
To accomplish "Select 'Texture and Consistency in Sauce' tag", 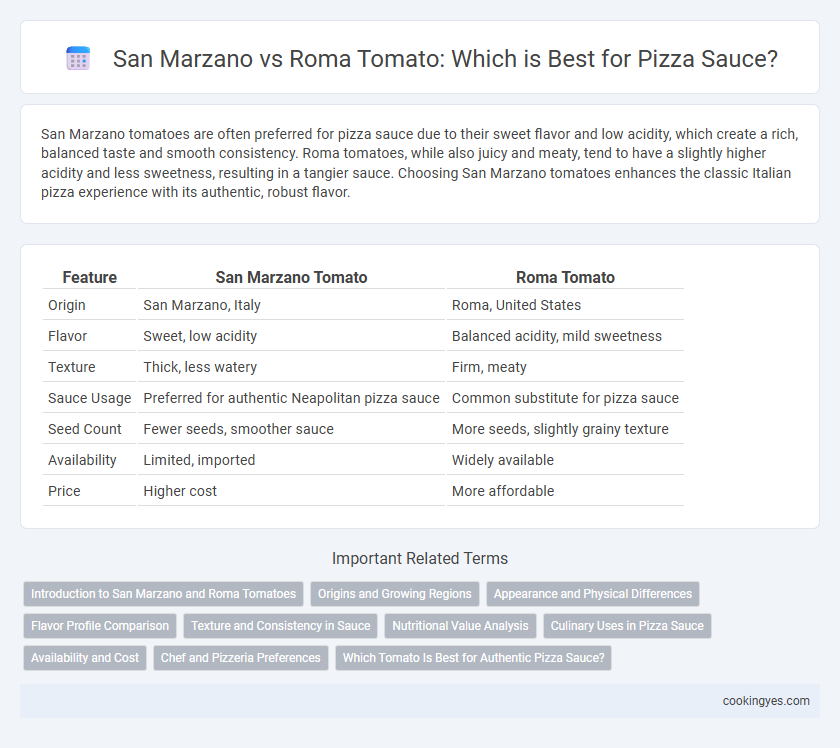I will pos(281,626).
